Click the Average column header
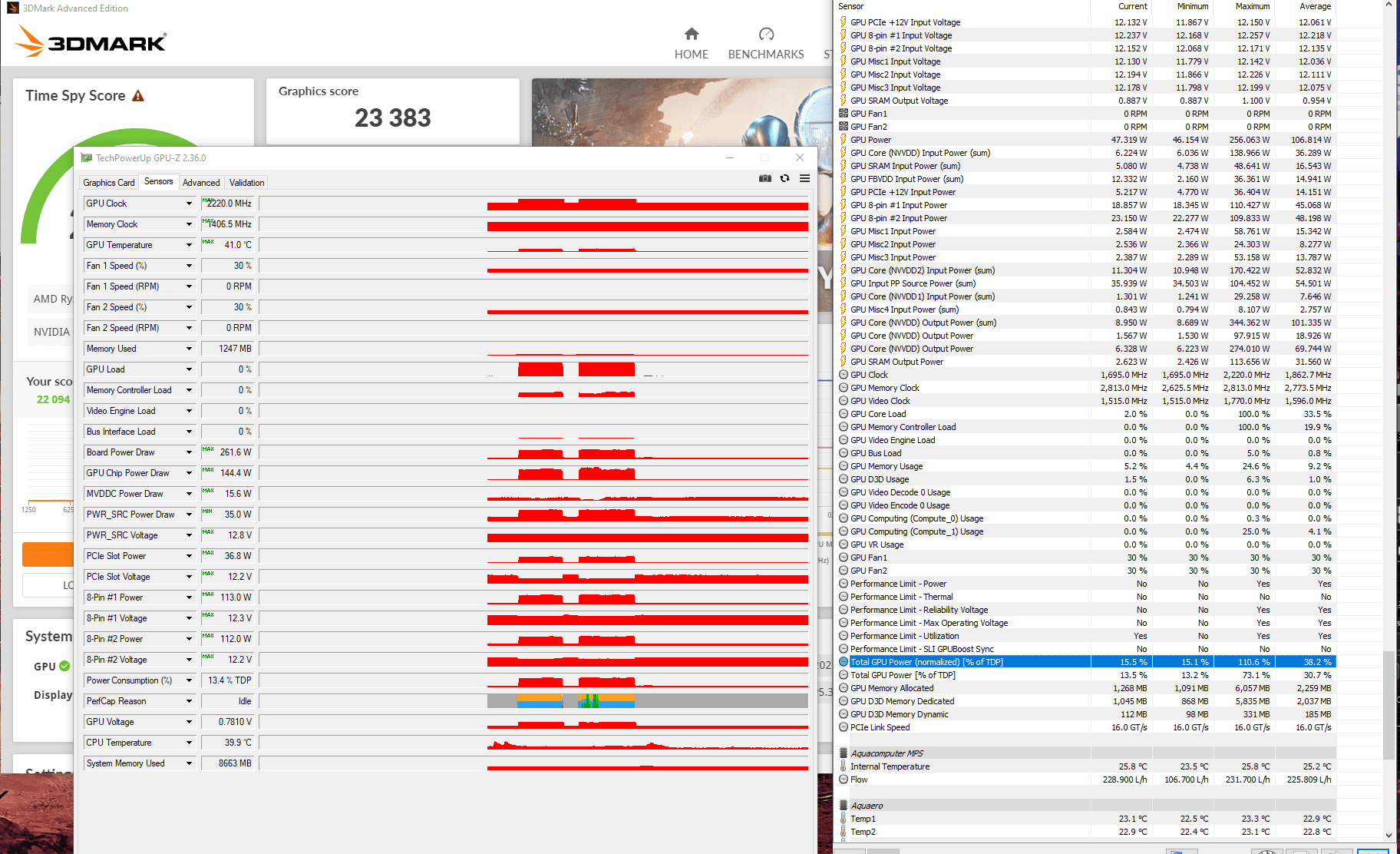This screenshot has width=1400, height=854. [1305, 6]
